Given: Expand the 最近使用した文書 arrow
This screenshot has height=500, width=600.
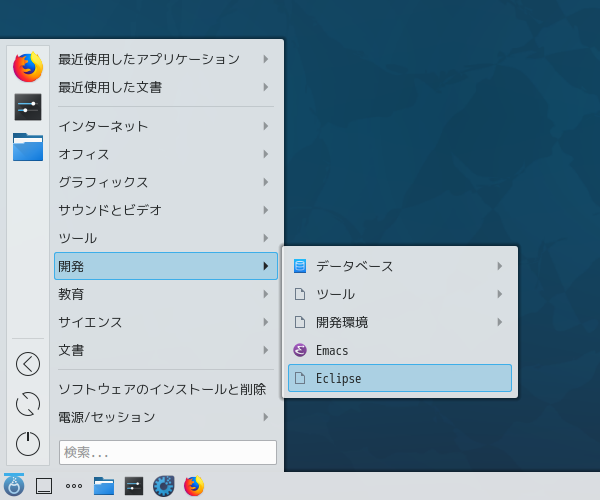Looking at the screenshot, I should pyautogui.click(x=266, y=87).
